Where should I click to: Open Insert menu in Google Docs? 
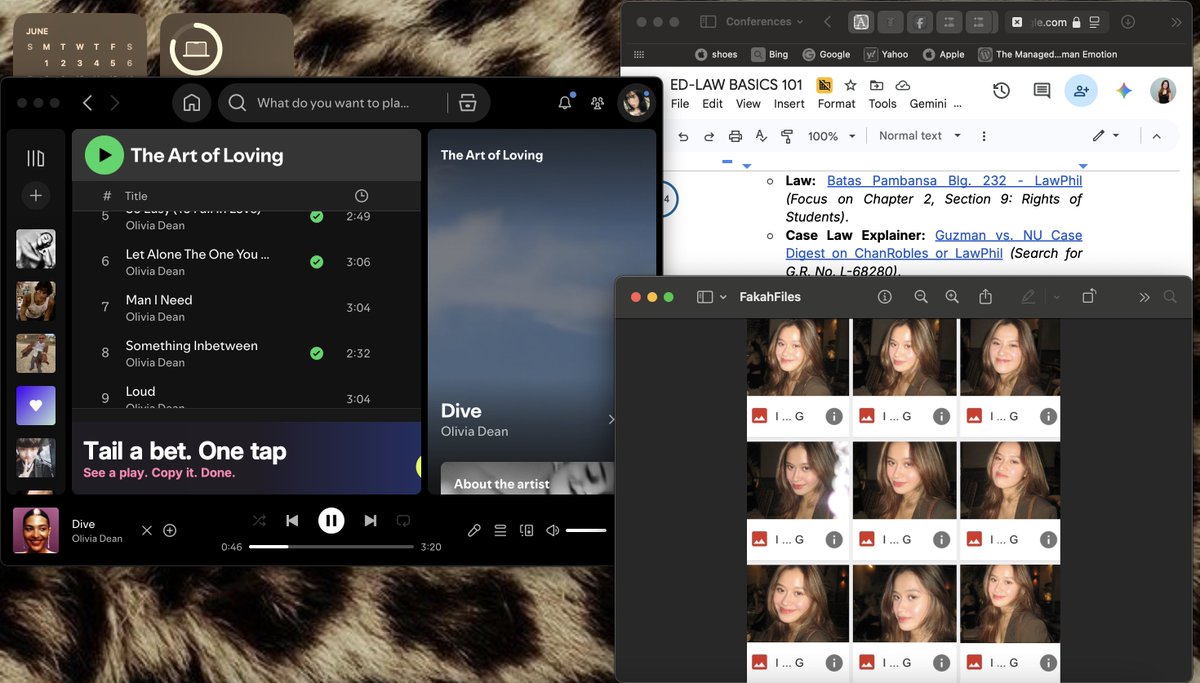tap(789, 103)
